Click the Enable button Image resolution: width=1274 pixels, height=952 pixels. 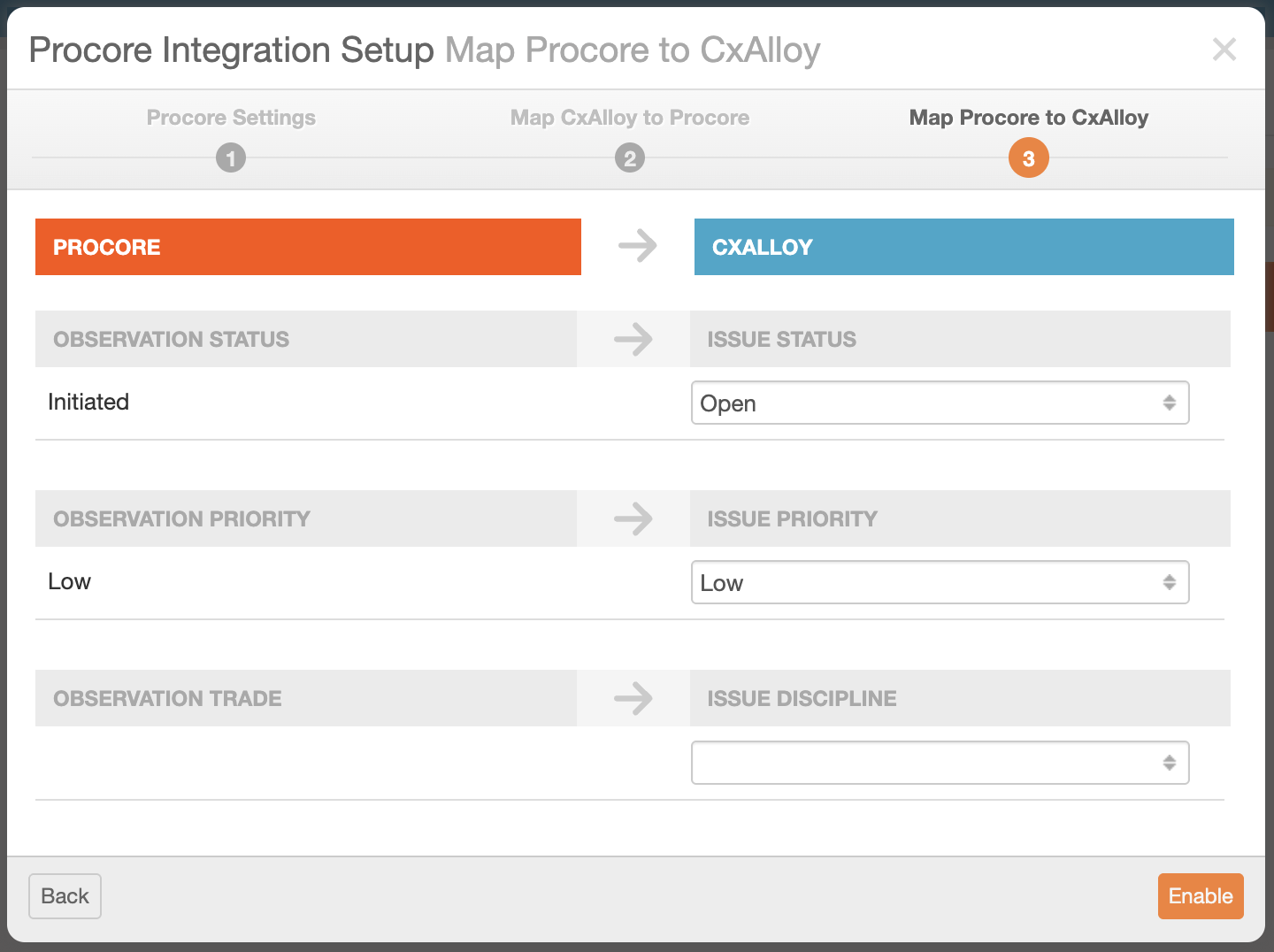[1201, 896]
